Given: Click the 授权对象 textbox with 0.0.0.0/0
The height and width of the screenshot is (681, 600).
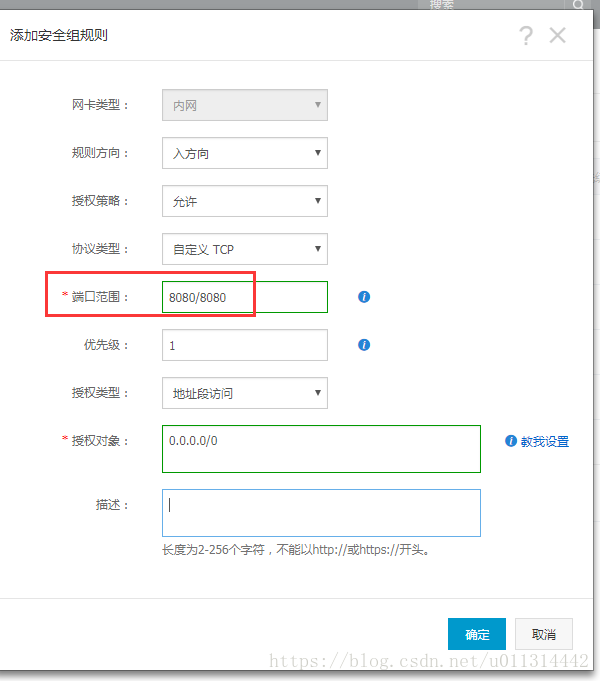Looking at the screenshot, I should pos(322,449).
